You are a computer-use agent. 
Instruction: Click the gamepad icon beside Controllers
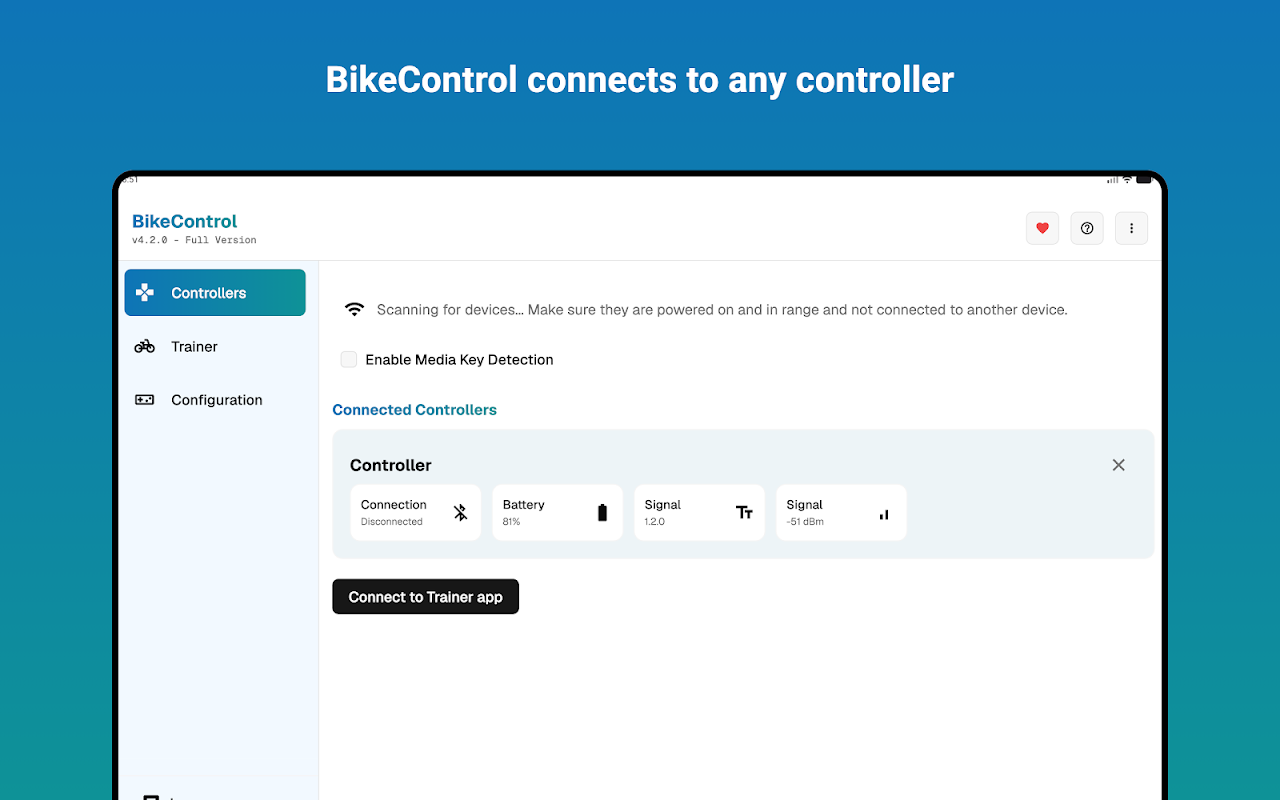(145, 293)
